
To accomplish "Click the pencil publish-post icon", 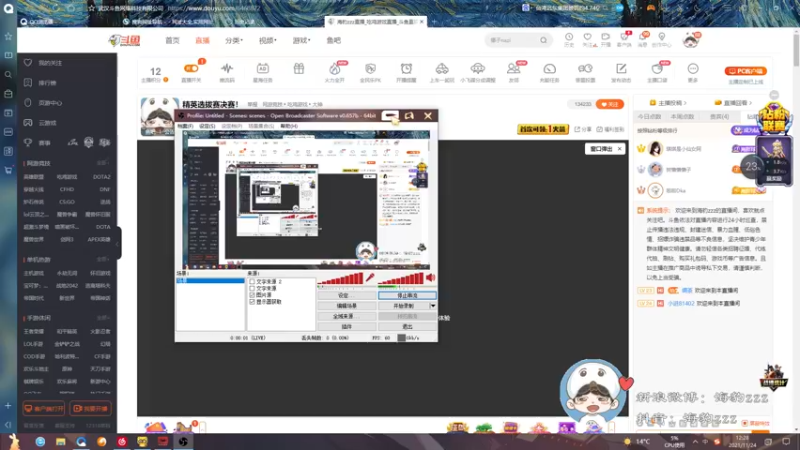I will click(x=621, y=68).
